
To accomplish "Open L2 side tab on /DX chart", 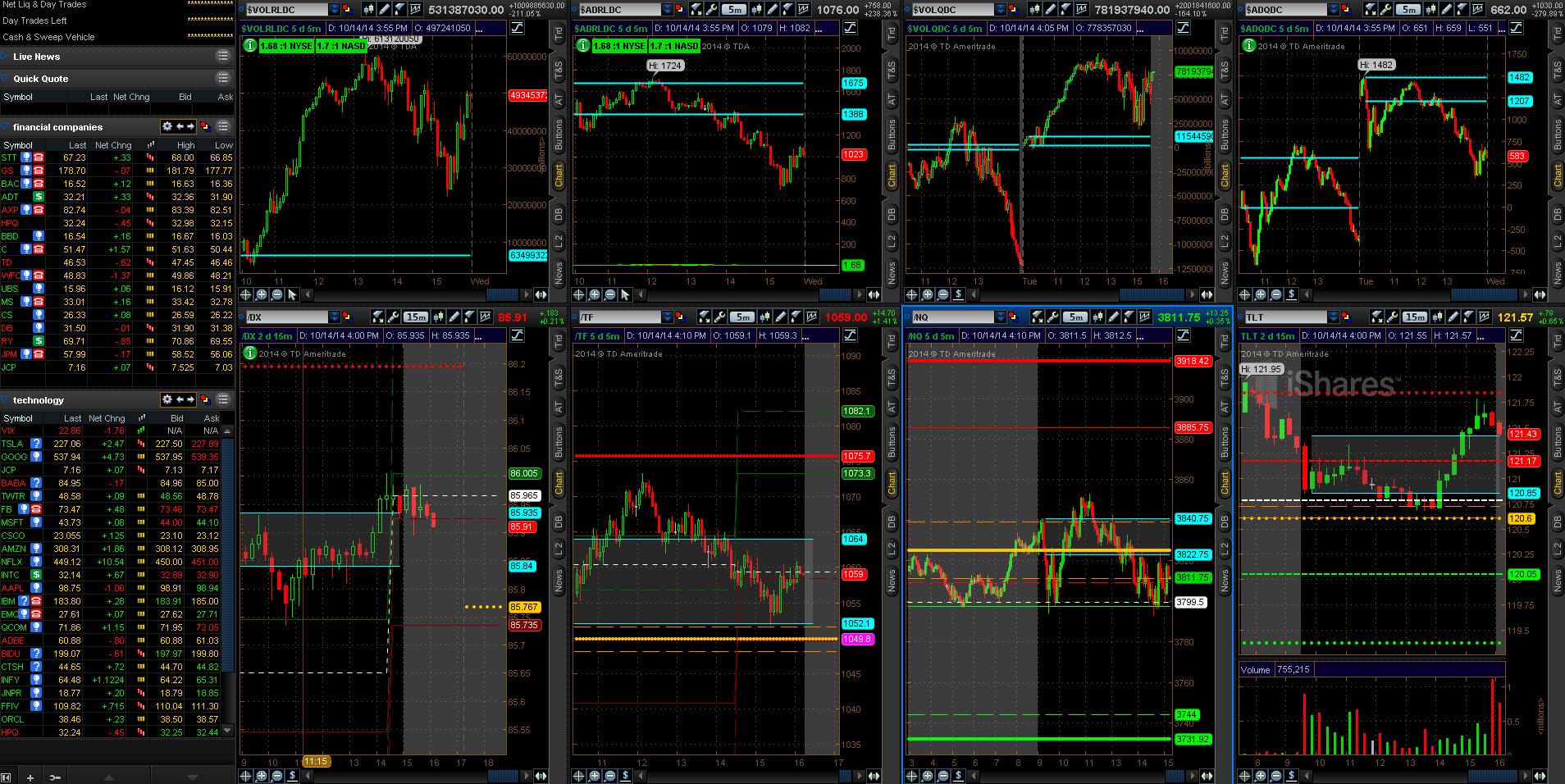I will pyautogui.click(x=559, y=549).
